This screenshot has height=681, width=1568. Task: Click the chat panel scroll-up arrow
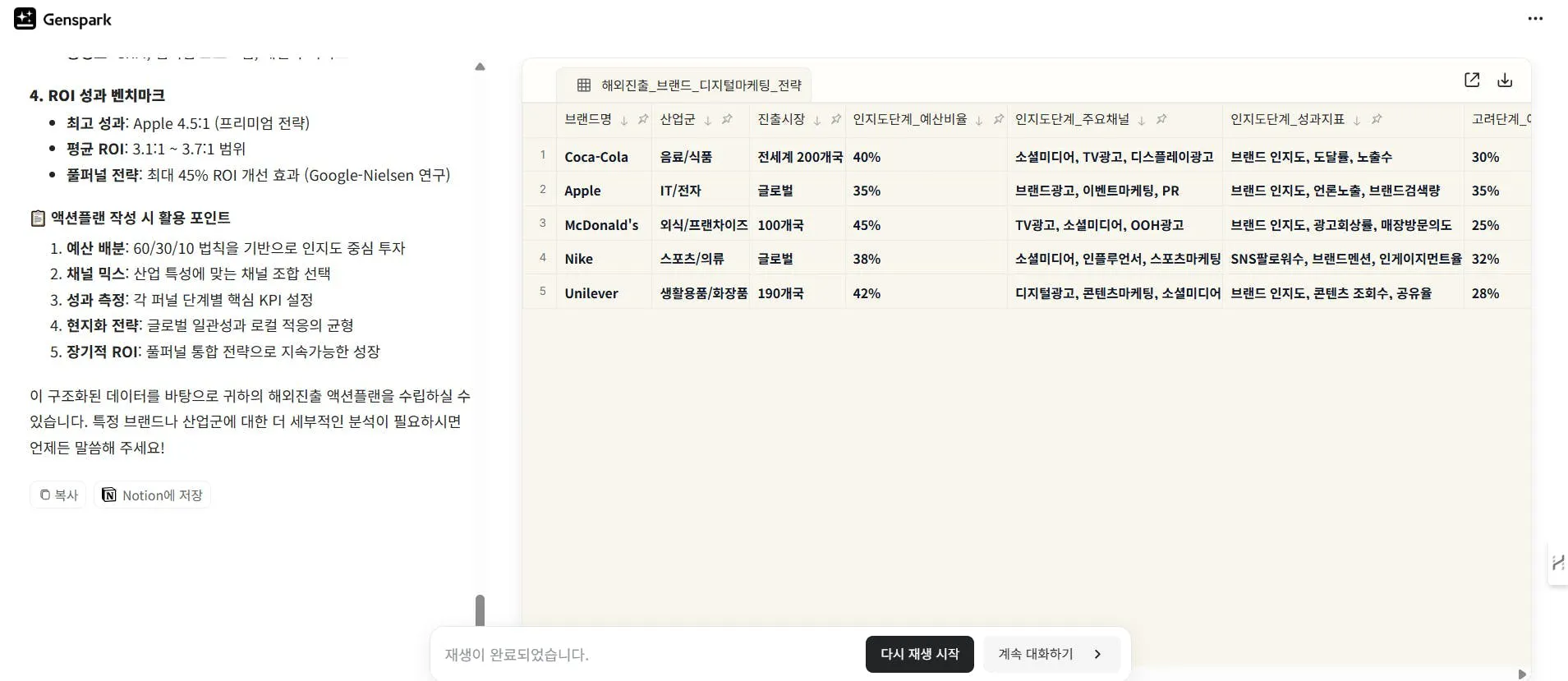click(x=480, y=67)
